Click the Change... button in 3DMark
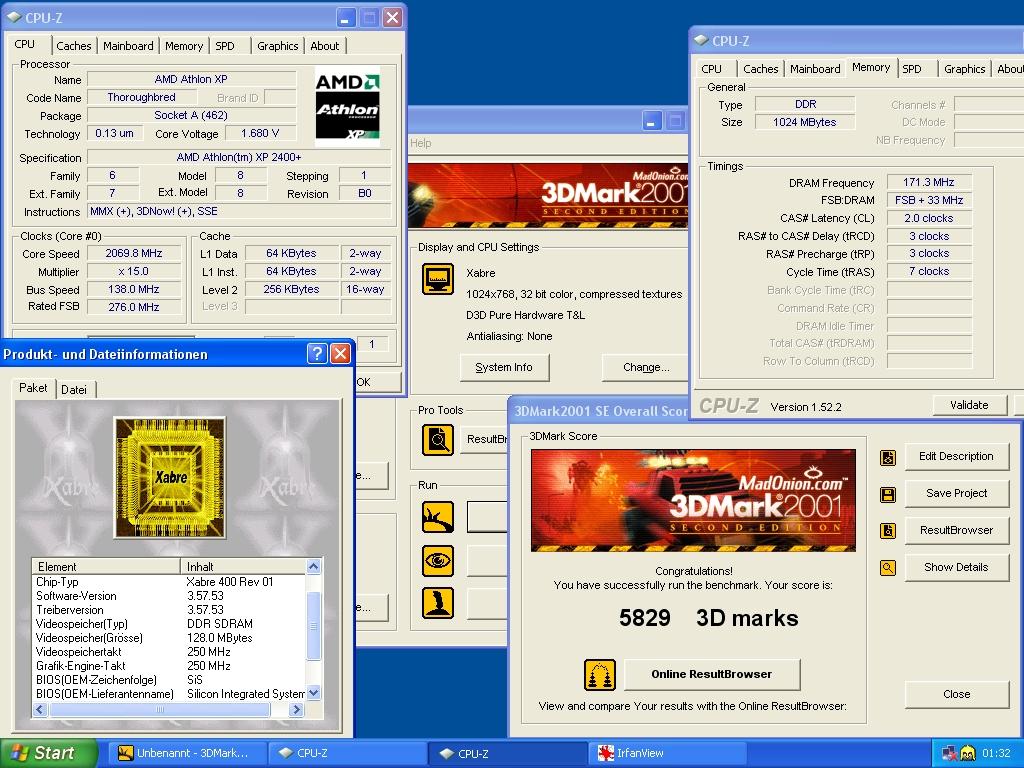Viewport: 1024px width, 768px height. pos(645,367)
